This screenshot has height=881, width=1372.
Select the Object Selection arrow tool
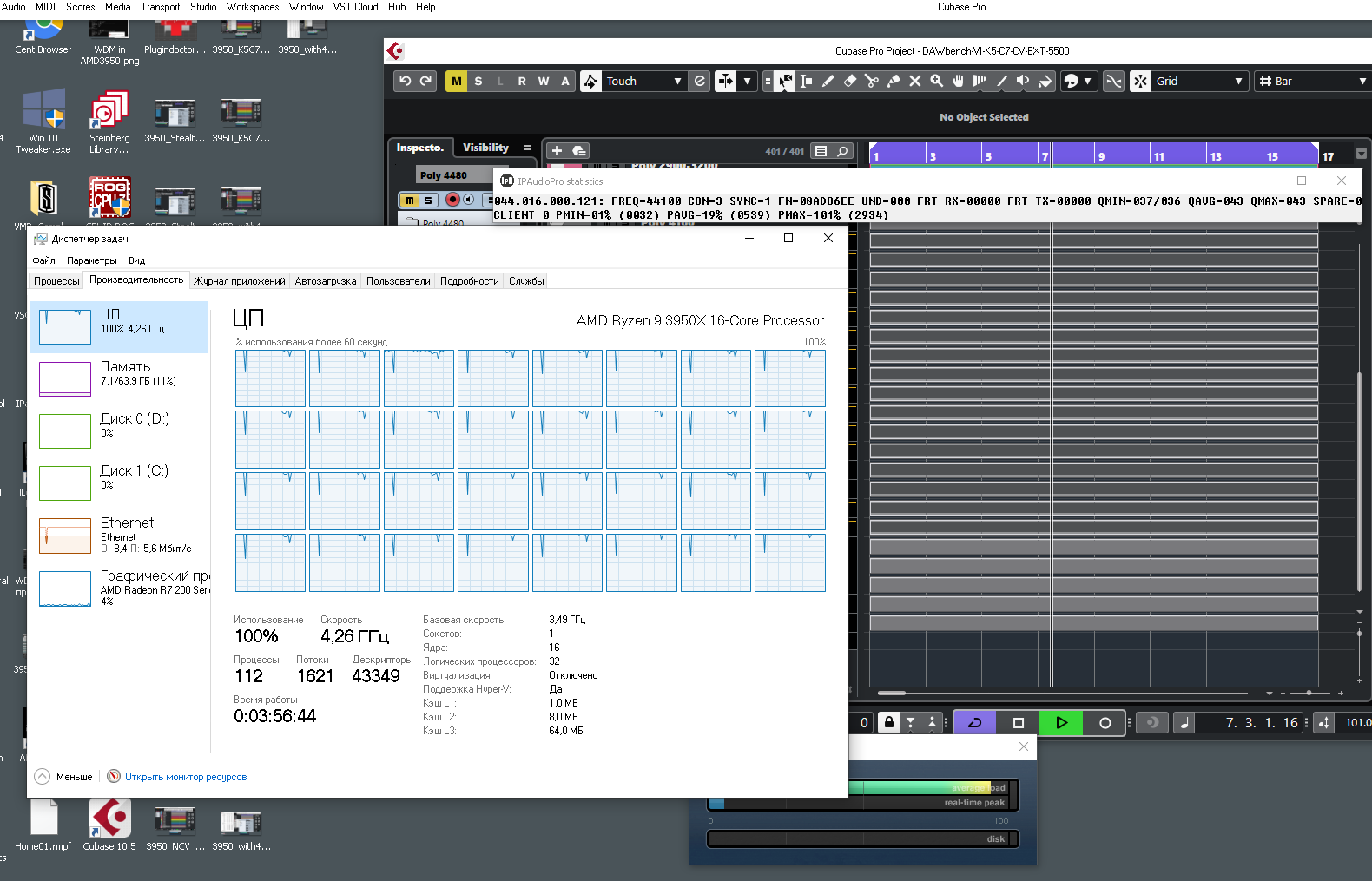[x=785, y=81]
